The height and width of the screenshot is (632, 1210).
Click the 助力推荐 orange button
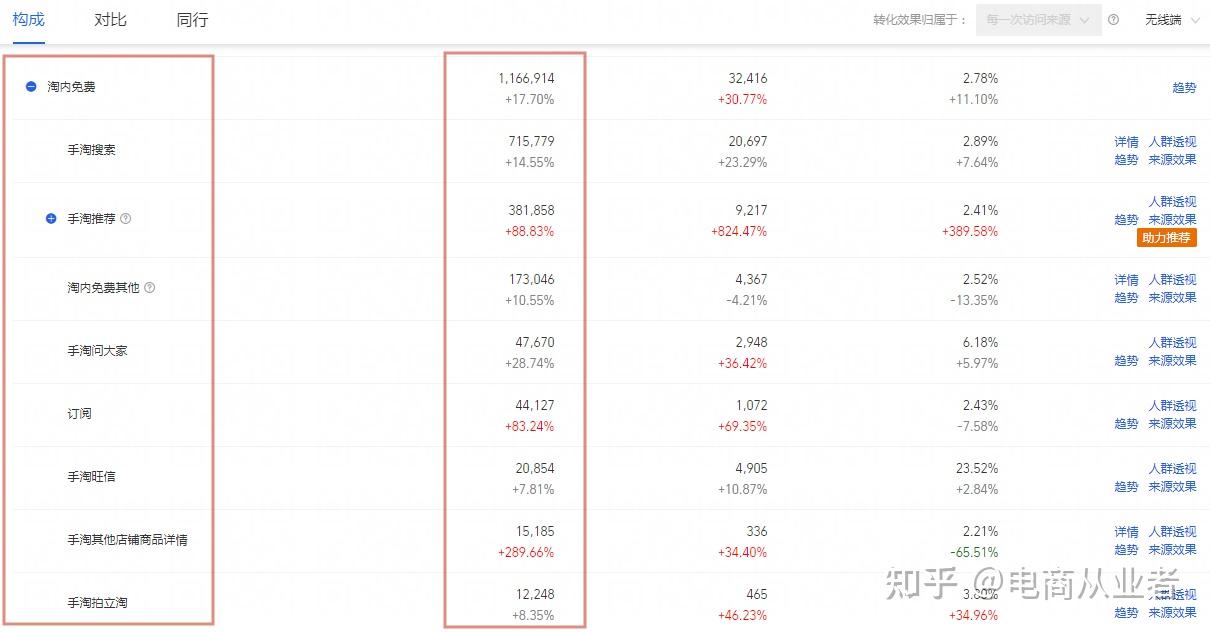pos(1167,238)
